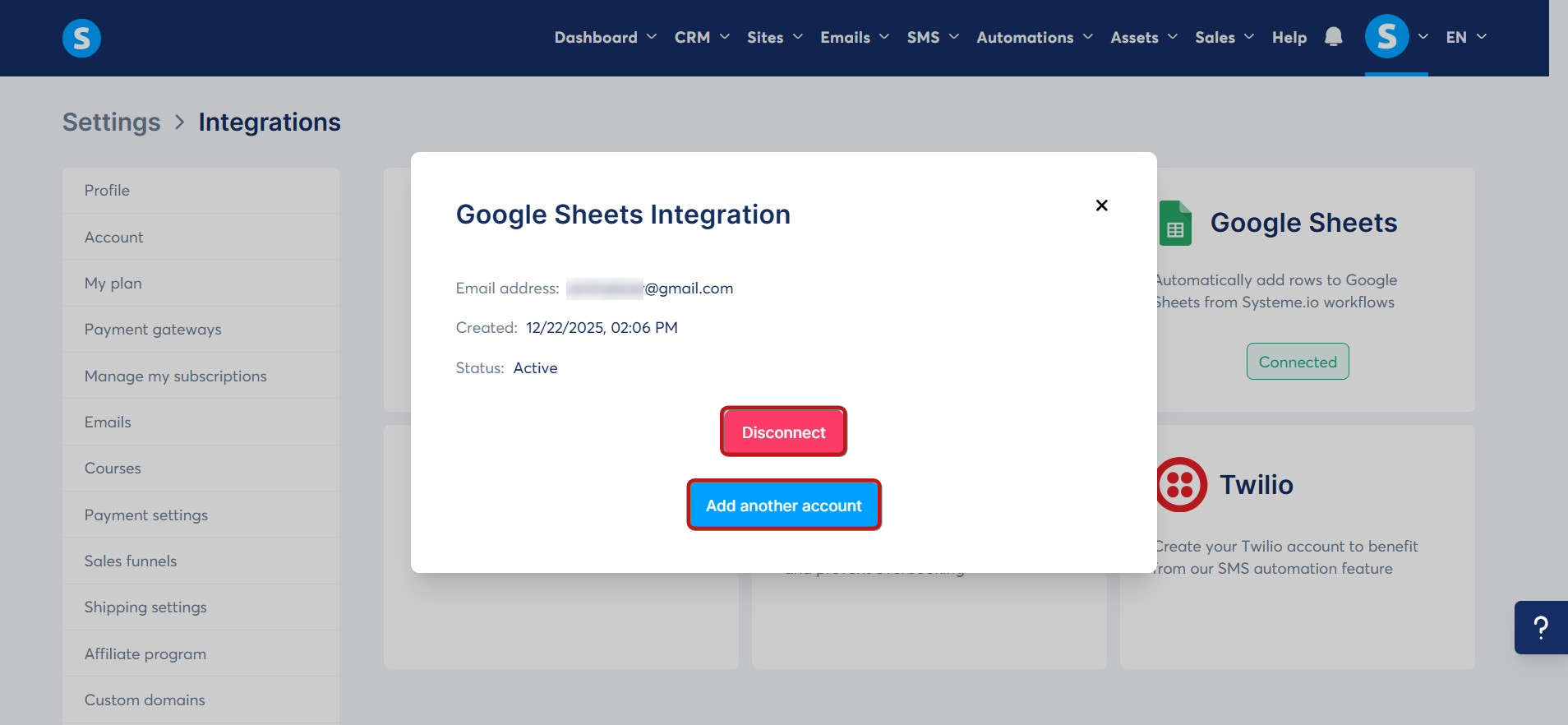This screenshot has height=725, width=1568.
Task: Click the @gmail.com email address
Action: pyautogui.click(x=649, y=289)
